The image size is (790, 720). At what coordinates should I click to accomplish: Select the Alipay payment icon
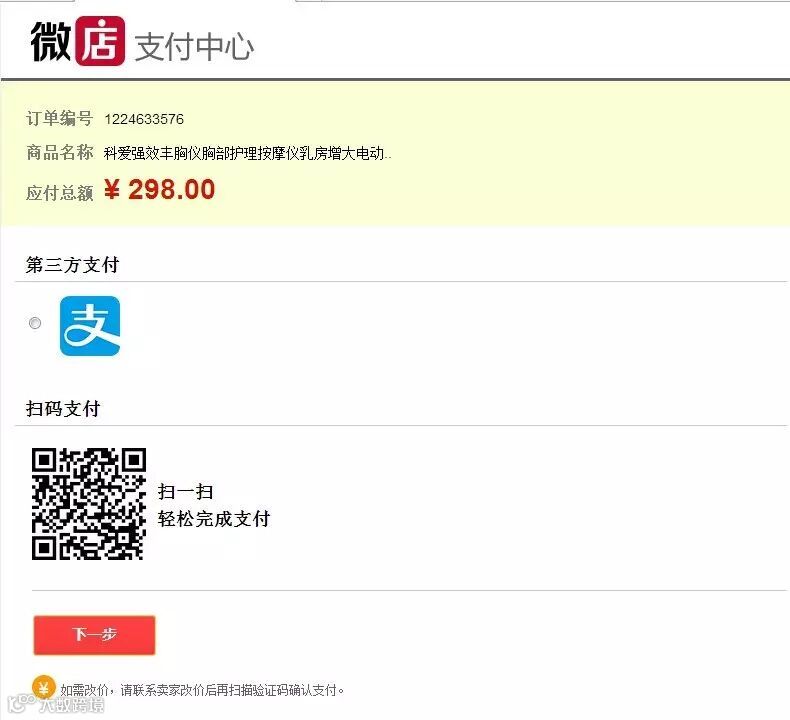point(90,326)
